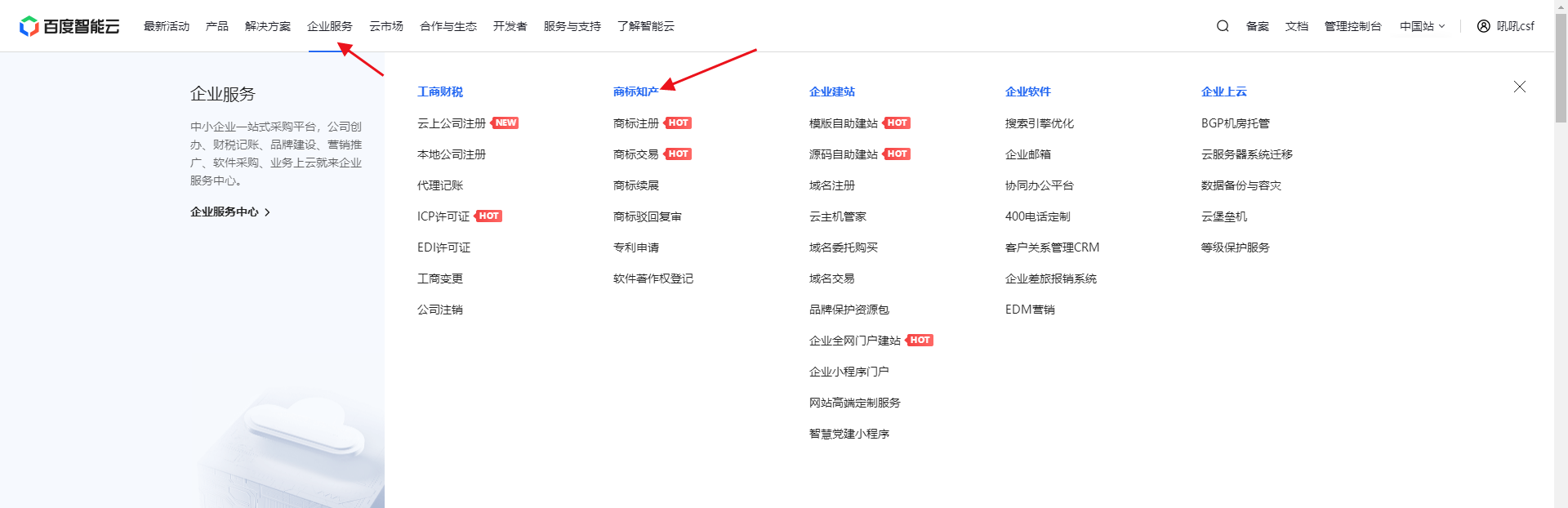The image size is (1568, 508).
Task: Open the 工商财税 category heading
Action: 440,91
